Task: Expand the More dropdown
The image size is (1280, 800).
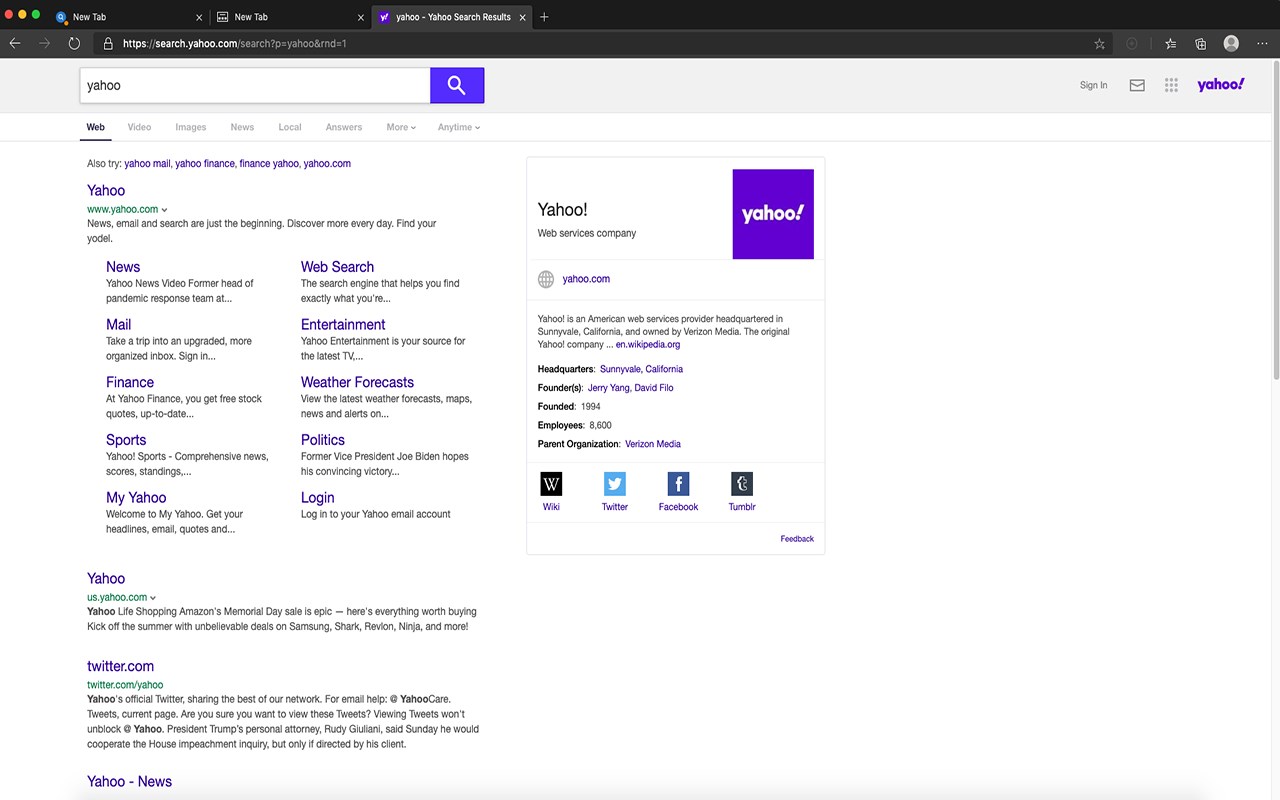Action: [401, 127]
